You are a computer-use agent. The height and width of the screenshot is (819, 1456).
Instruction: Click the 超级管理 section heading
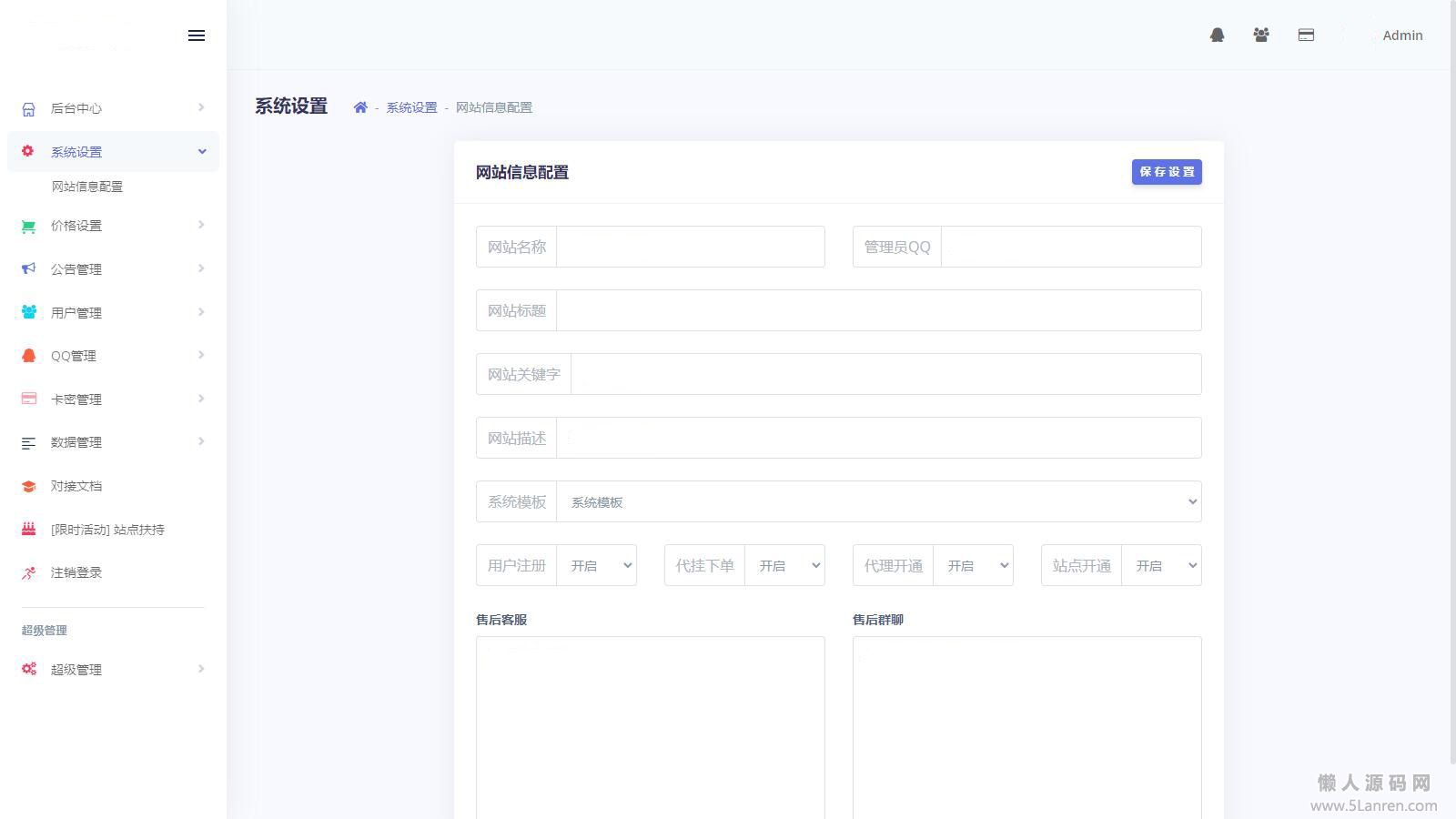[45, 630]
